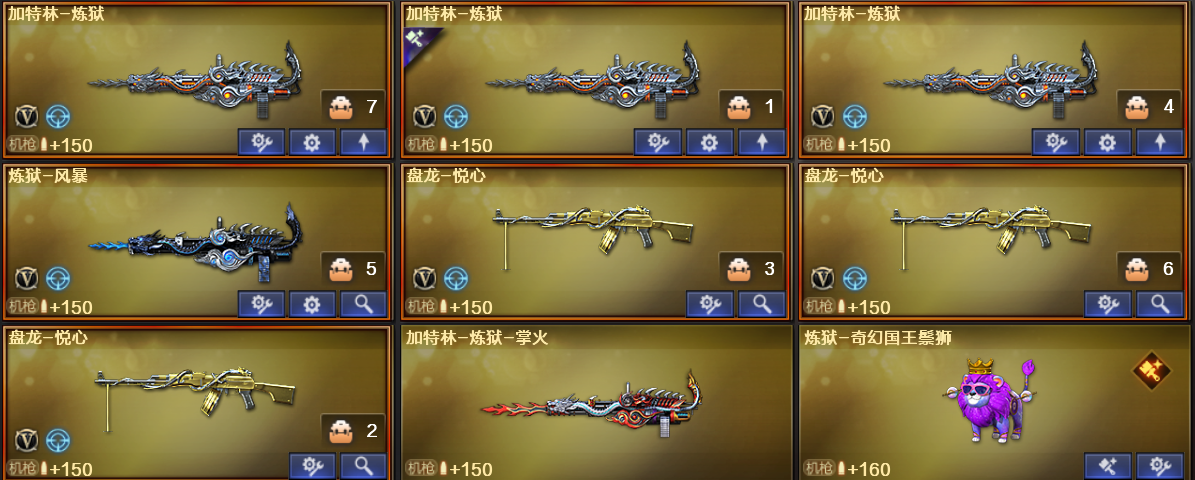Select the 加特林-炼狱-掌火 weapon thumbnail

(x=591, y=404)
